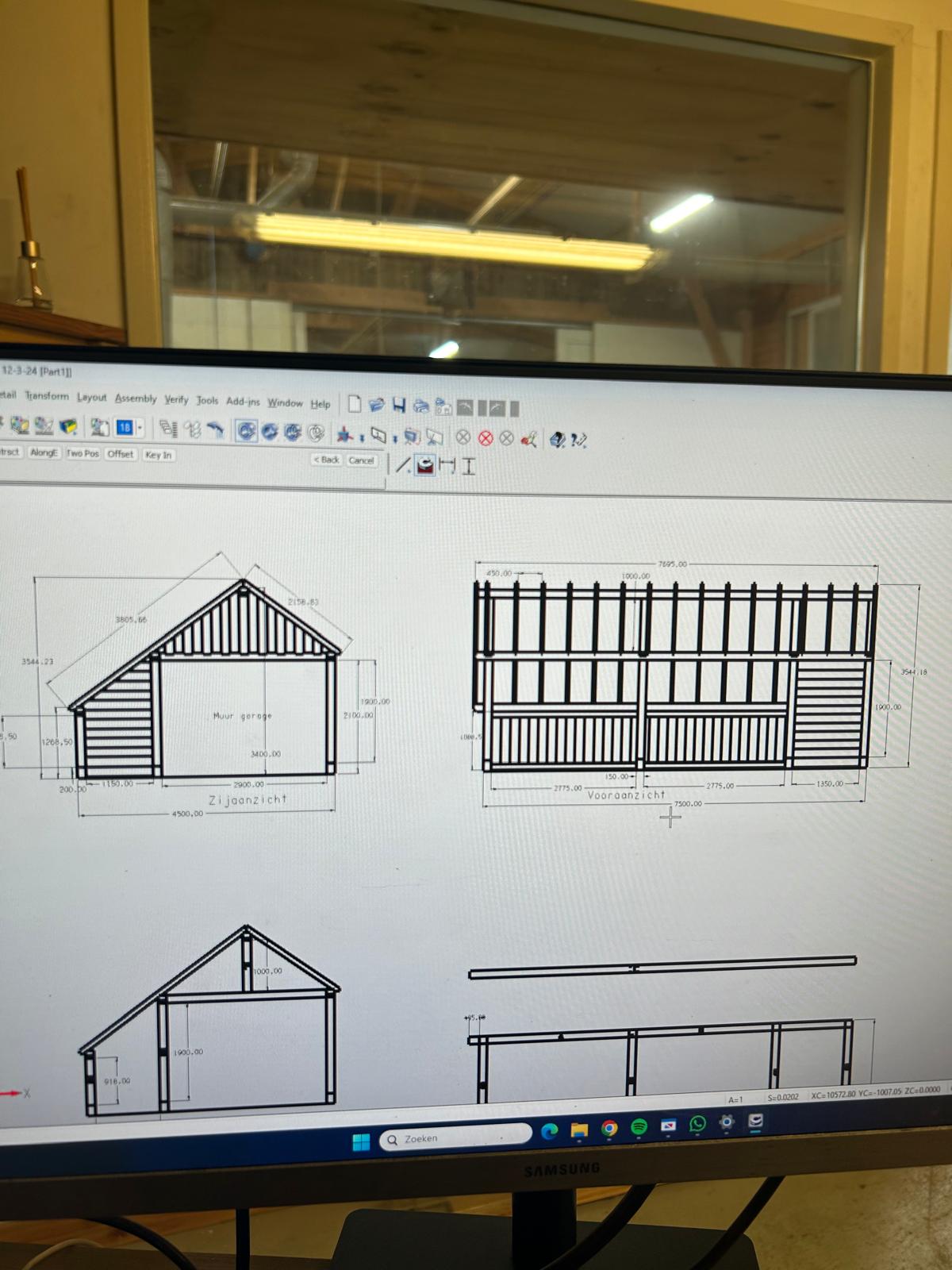Select the line tool icon
Screen dimensions: 952x1270
coord(403,465)
